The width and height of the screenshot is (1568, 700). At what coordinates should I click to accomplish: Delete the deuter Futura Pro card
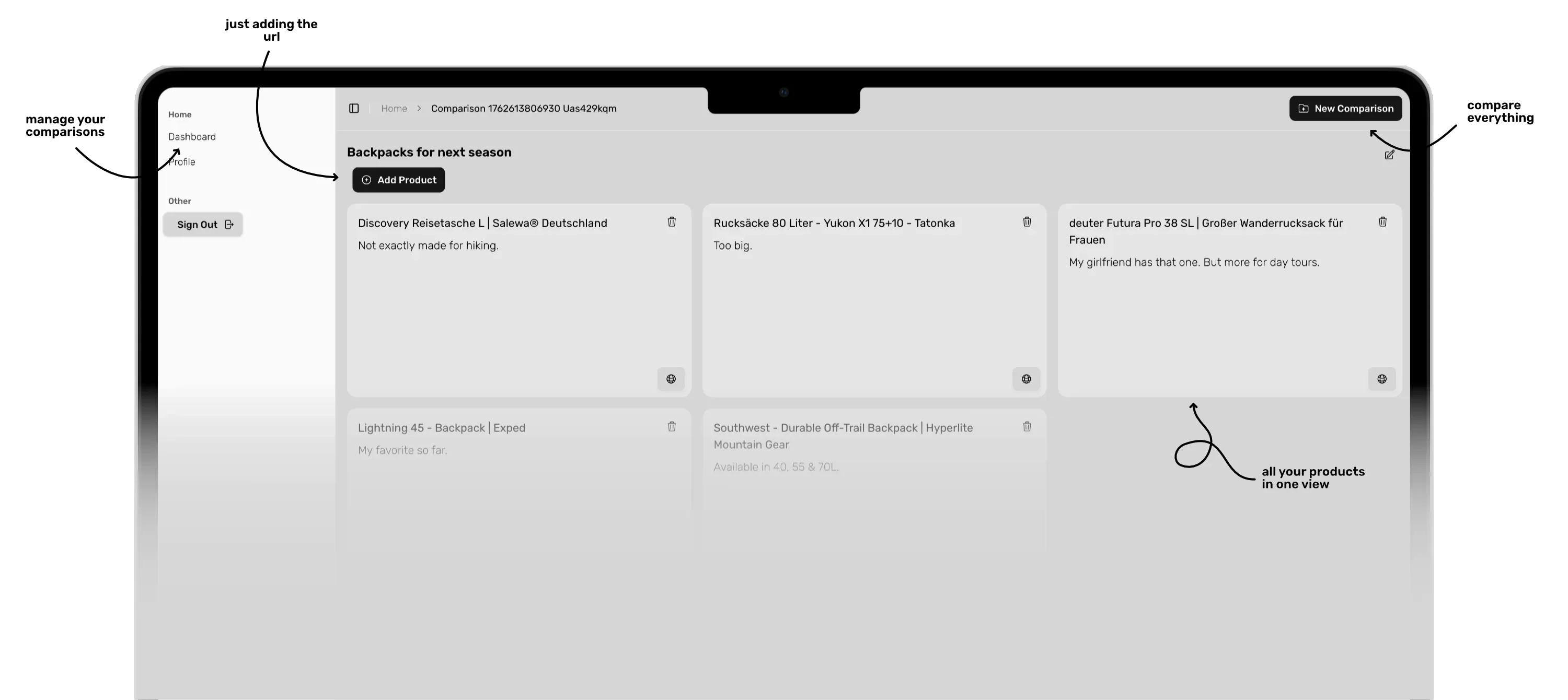[x=1382, y=222]
